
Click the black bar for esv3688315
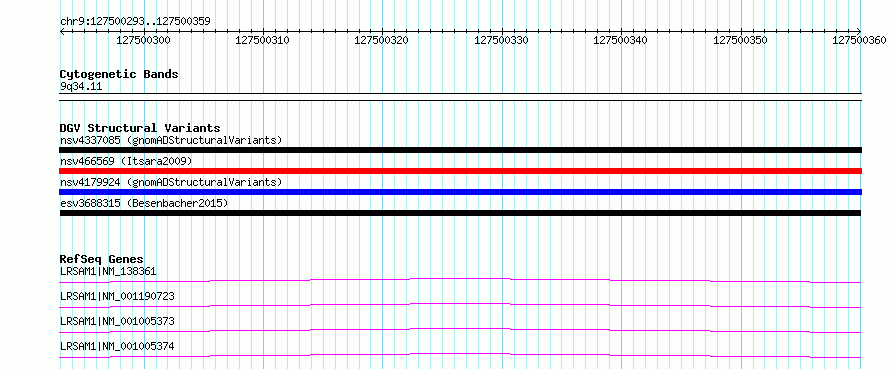coord(460,213)
